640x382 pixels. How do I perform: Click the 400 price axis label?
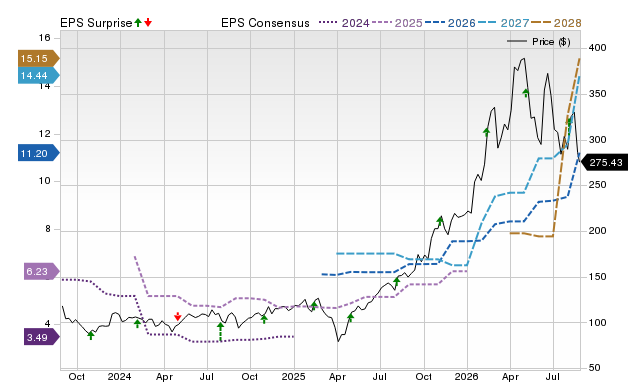(x=597, y=48)
